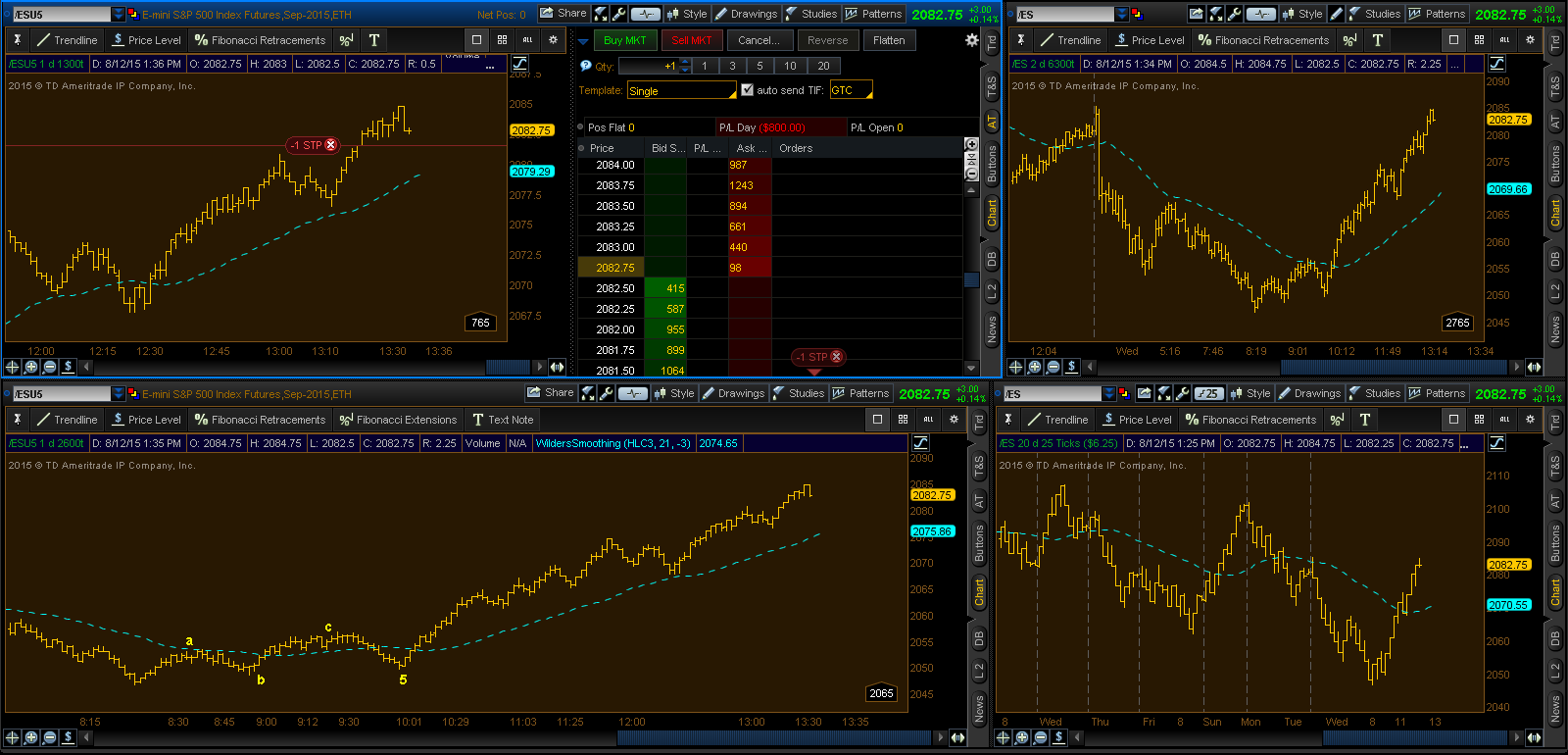Open symbol dropdown arrow in bottom-right chart
The image size is (1568, 755).
point(1109,393)
